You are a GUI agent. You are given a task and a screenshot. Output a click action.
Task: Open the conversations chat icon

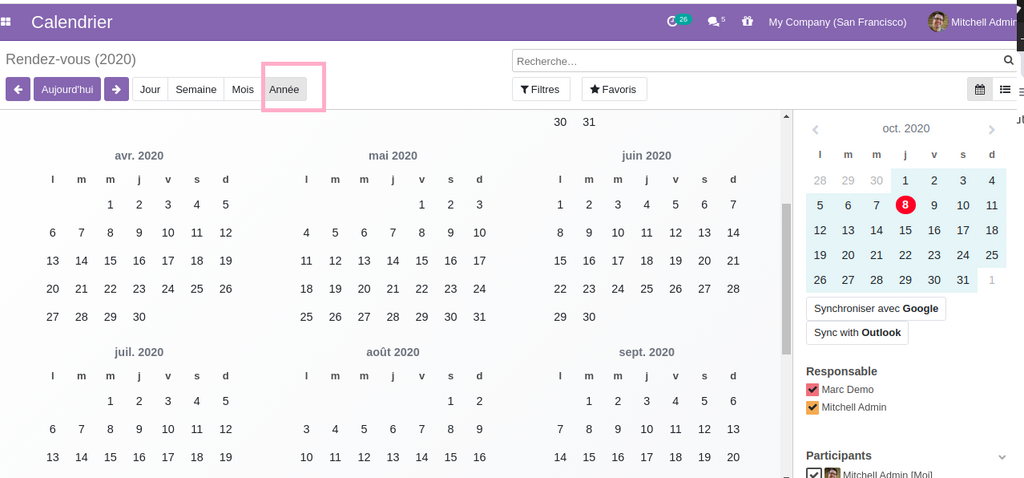click(713, 22)
